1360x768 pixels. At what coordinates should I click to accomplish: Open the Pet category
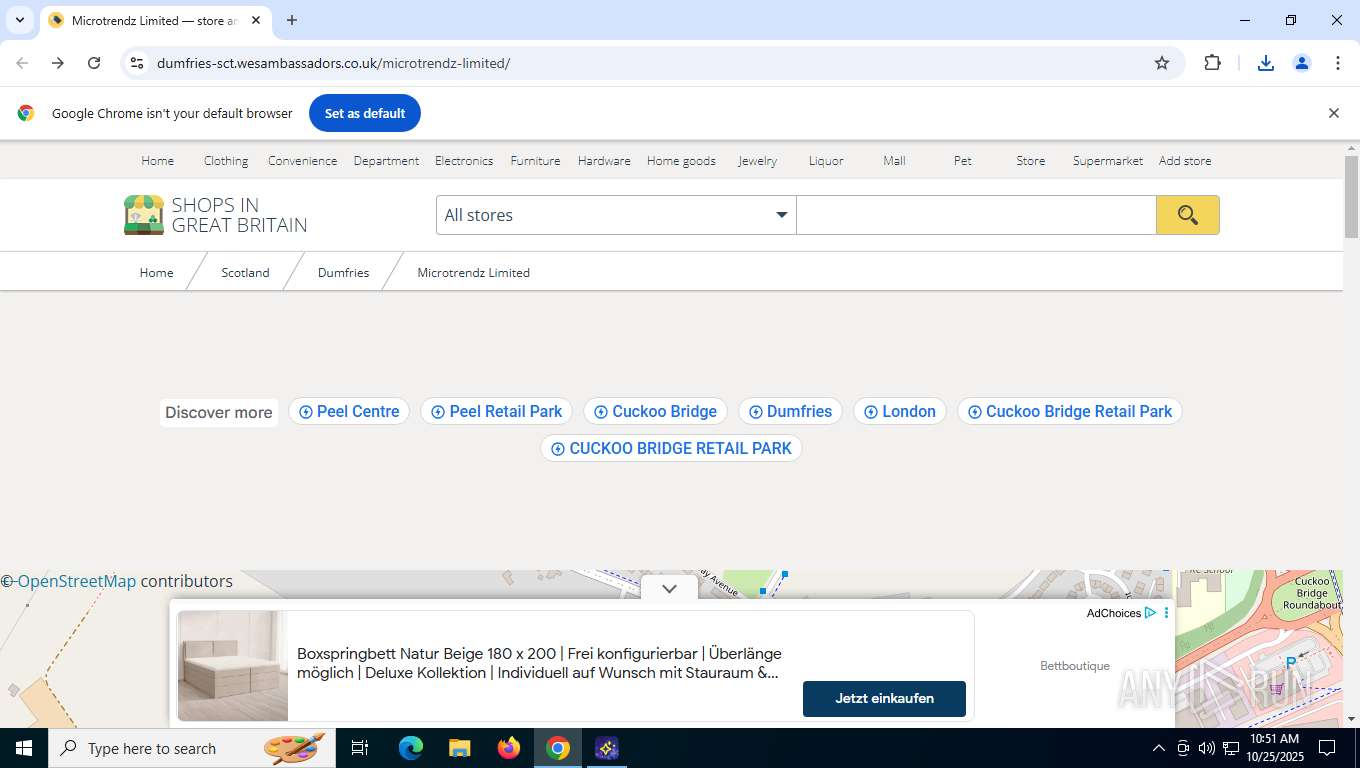pos(962,160)
